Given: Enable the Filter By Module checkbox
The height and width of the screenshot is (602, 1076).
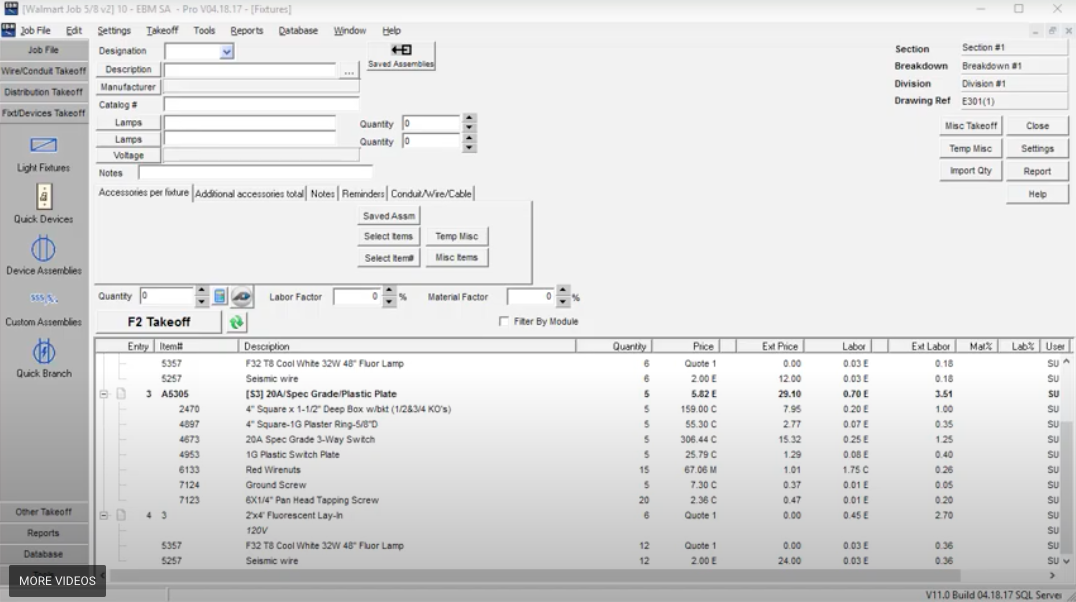Looking at the screenshot, I should pyautogui.click(x=505, y=320).
